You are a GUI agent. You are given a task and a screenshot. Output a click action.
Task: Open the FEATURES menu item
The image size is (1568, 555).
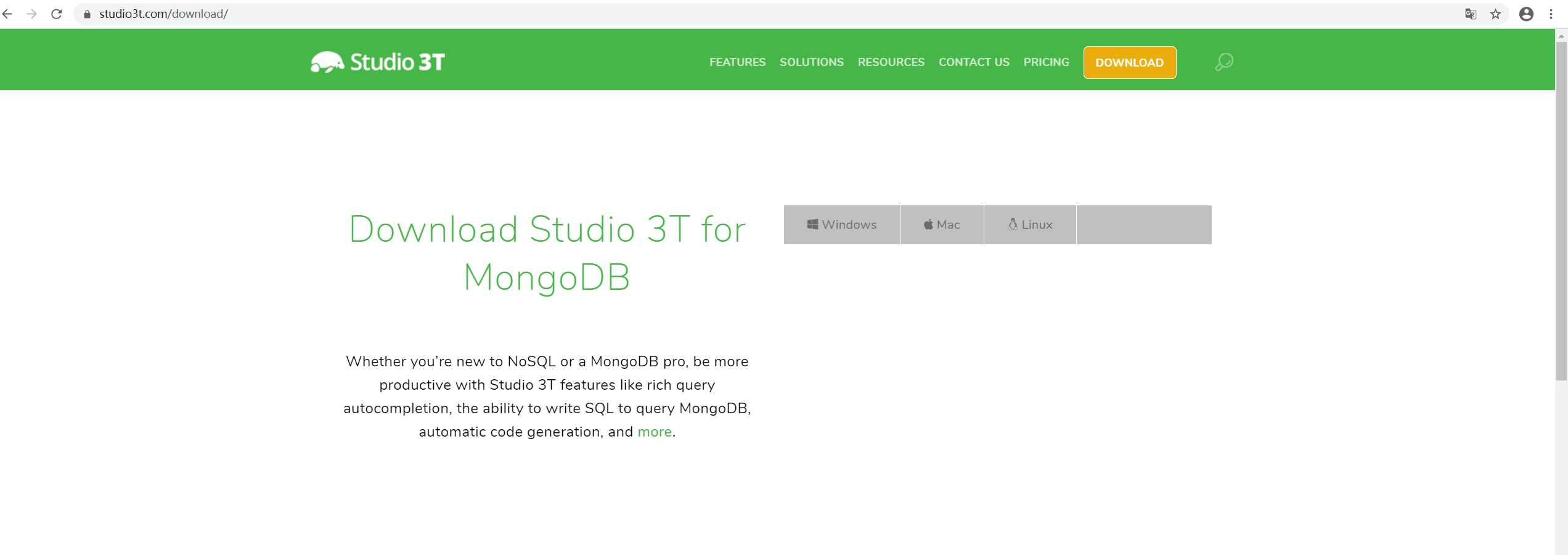(x=737, y=62)
